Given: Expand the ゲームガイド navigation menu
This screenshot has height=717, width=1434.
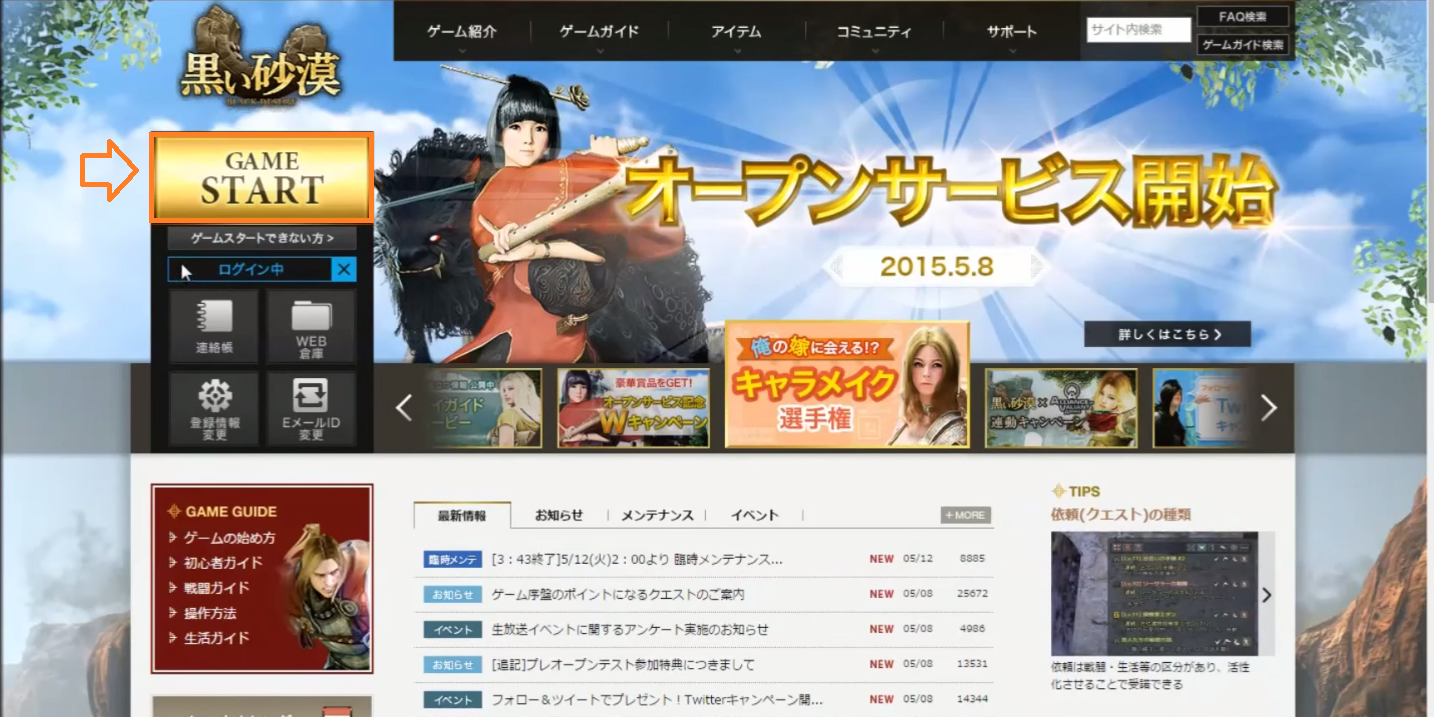Looking at the screenshot, I should (x=599, y=32).
